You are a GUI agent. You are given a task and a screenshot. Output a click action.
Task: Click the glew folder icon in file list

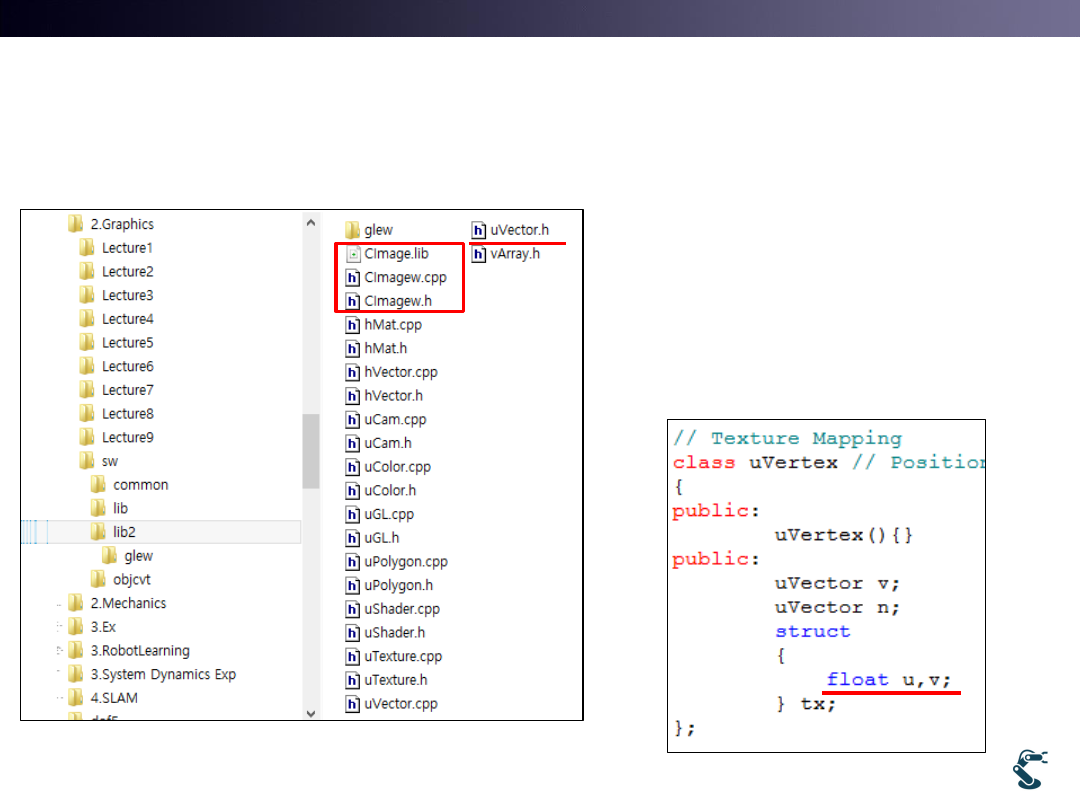tap(352, 230)
